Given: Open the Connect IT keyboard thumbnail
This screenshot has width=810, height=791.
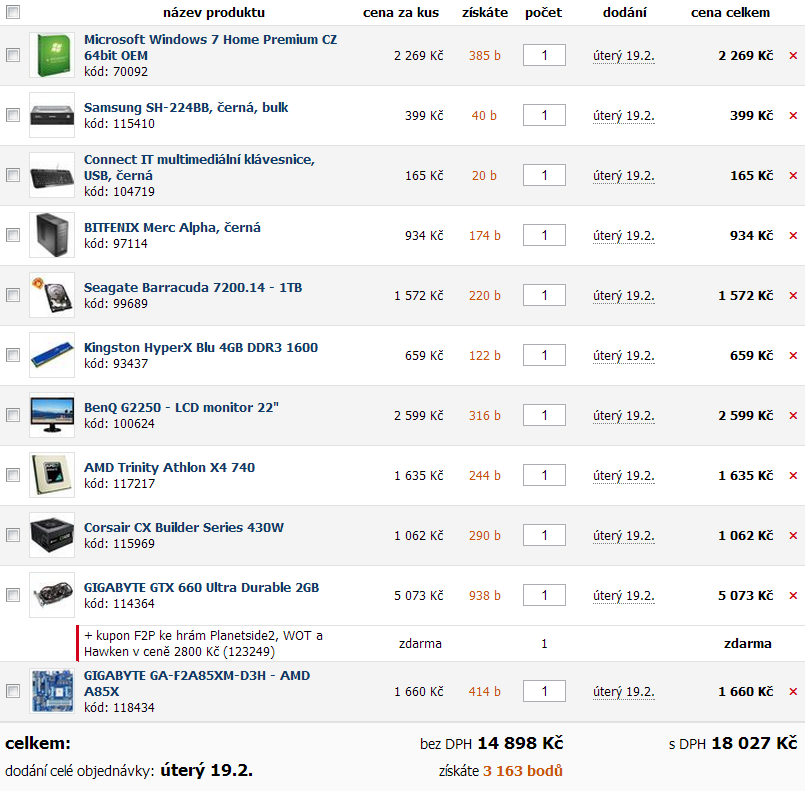Looking at the screenshot, I should click(52, 175).
